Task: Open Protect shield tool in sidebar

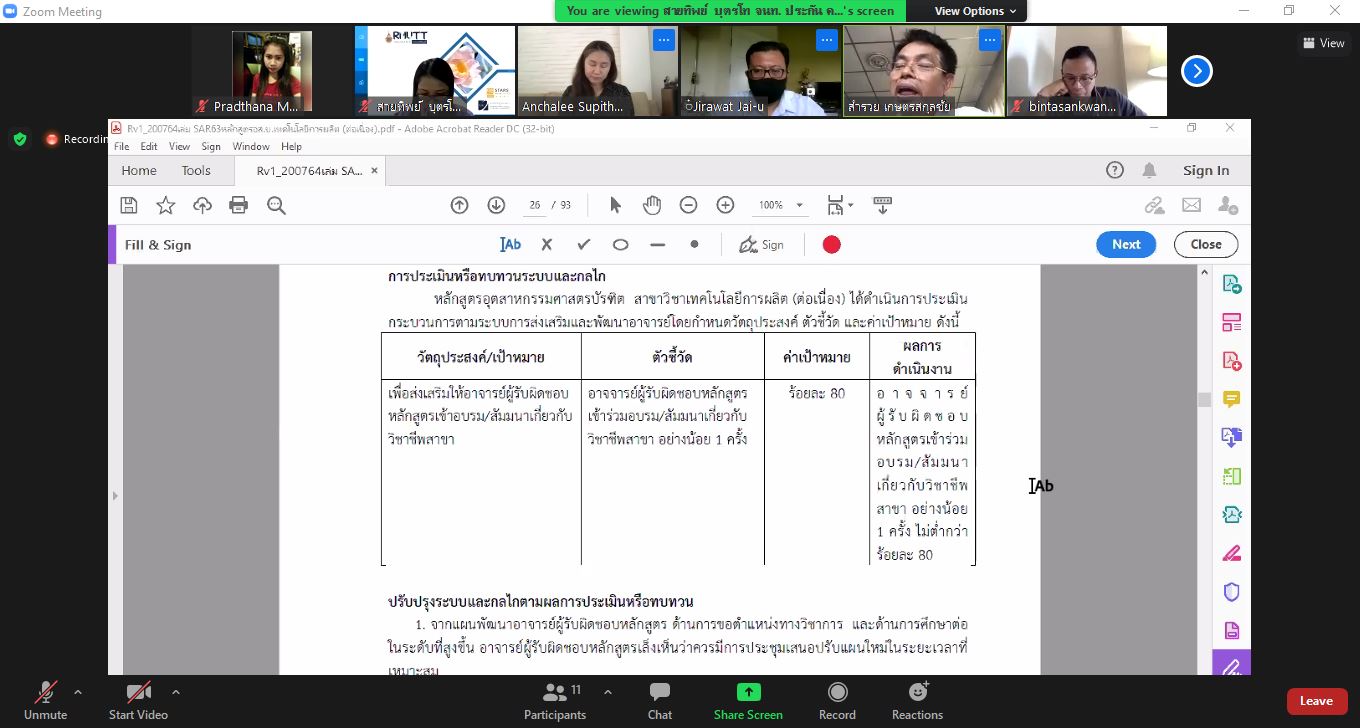Action: (x=1232, y=592)
